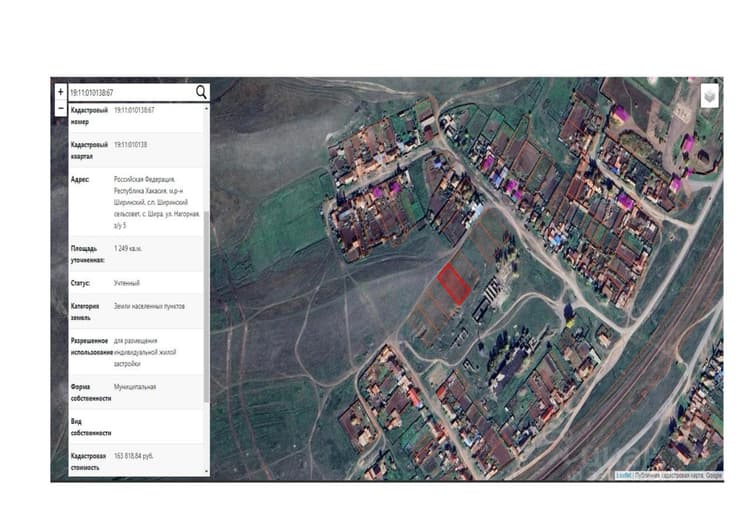Open the Leaflet attribution link
The image size is (750, 530).
(623, 475)
